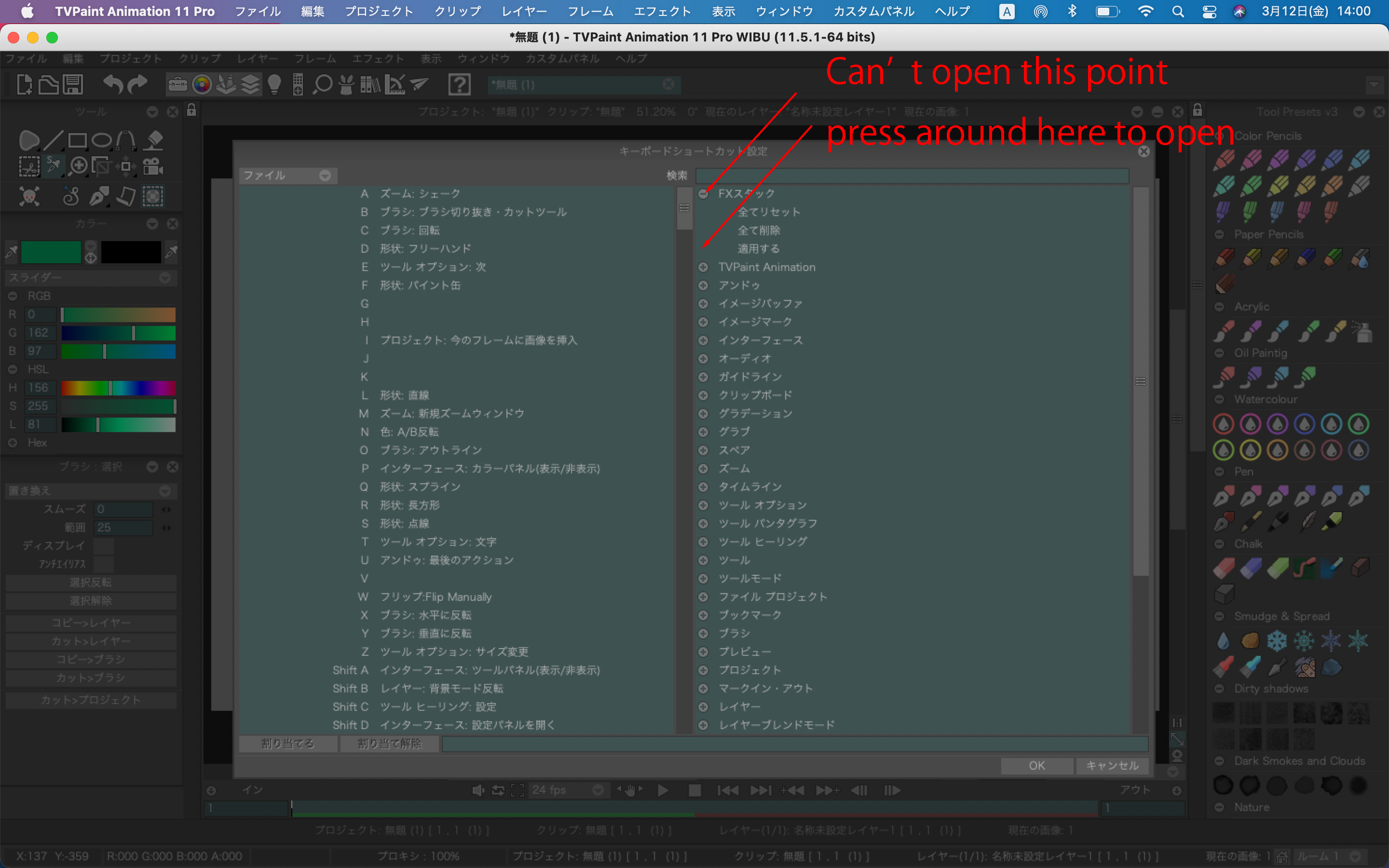Select the camera tool
The image size is (1389, 868).
(x=153, y=166)
